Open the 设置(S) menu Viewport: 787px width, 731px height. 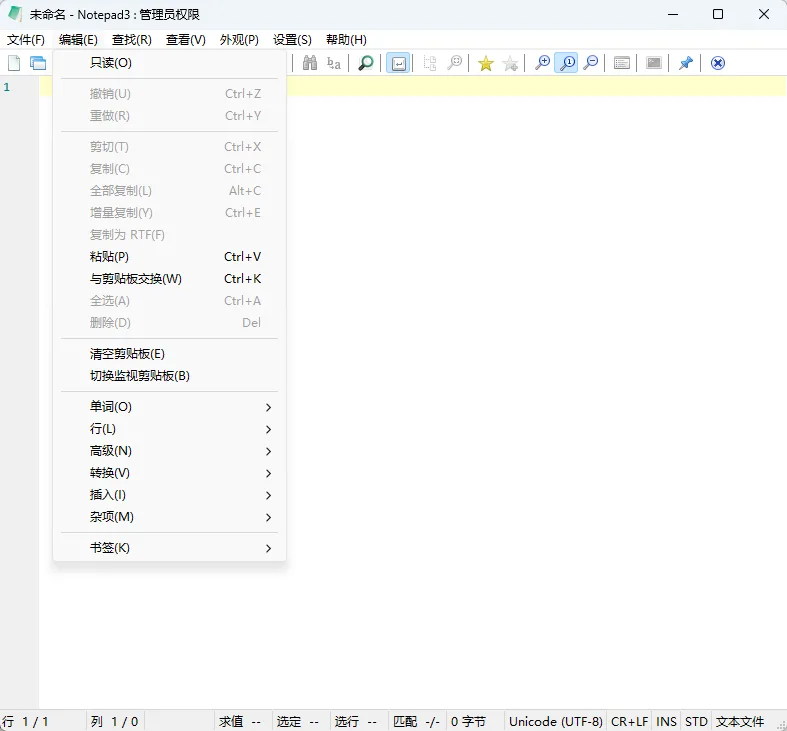(292, 40)
